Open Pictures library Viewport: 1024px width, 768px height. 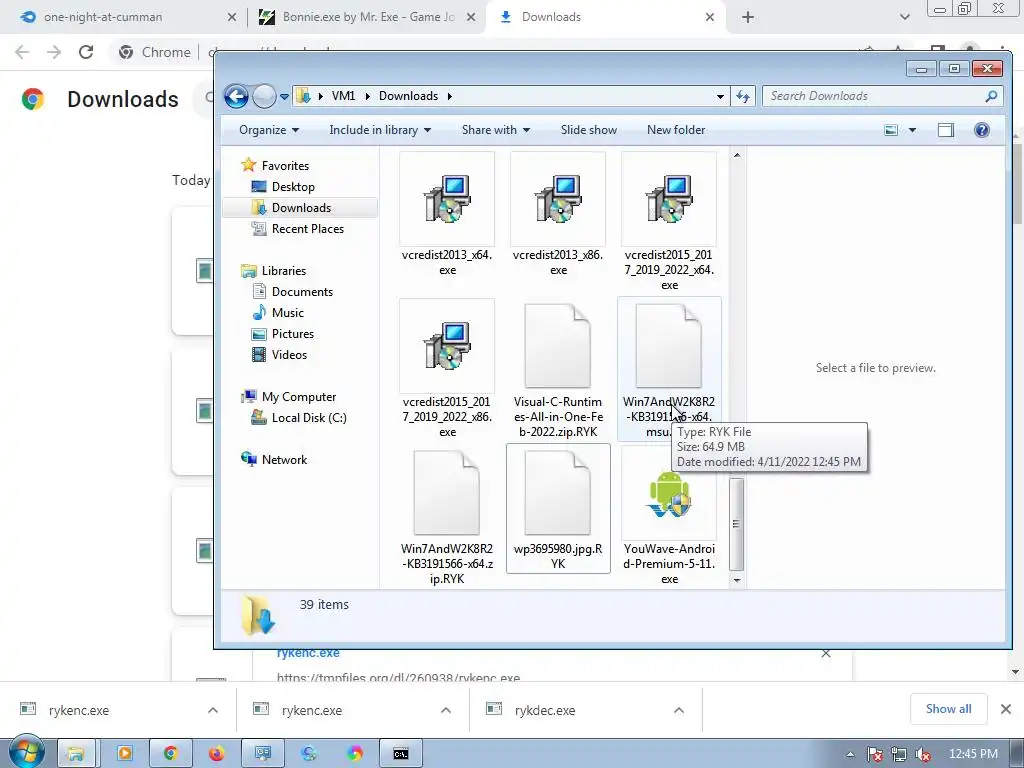292,334
